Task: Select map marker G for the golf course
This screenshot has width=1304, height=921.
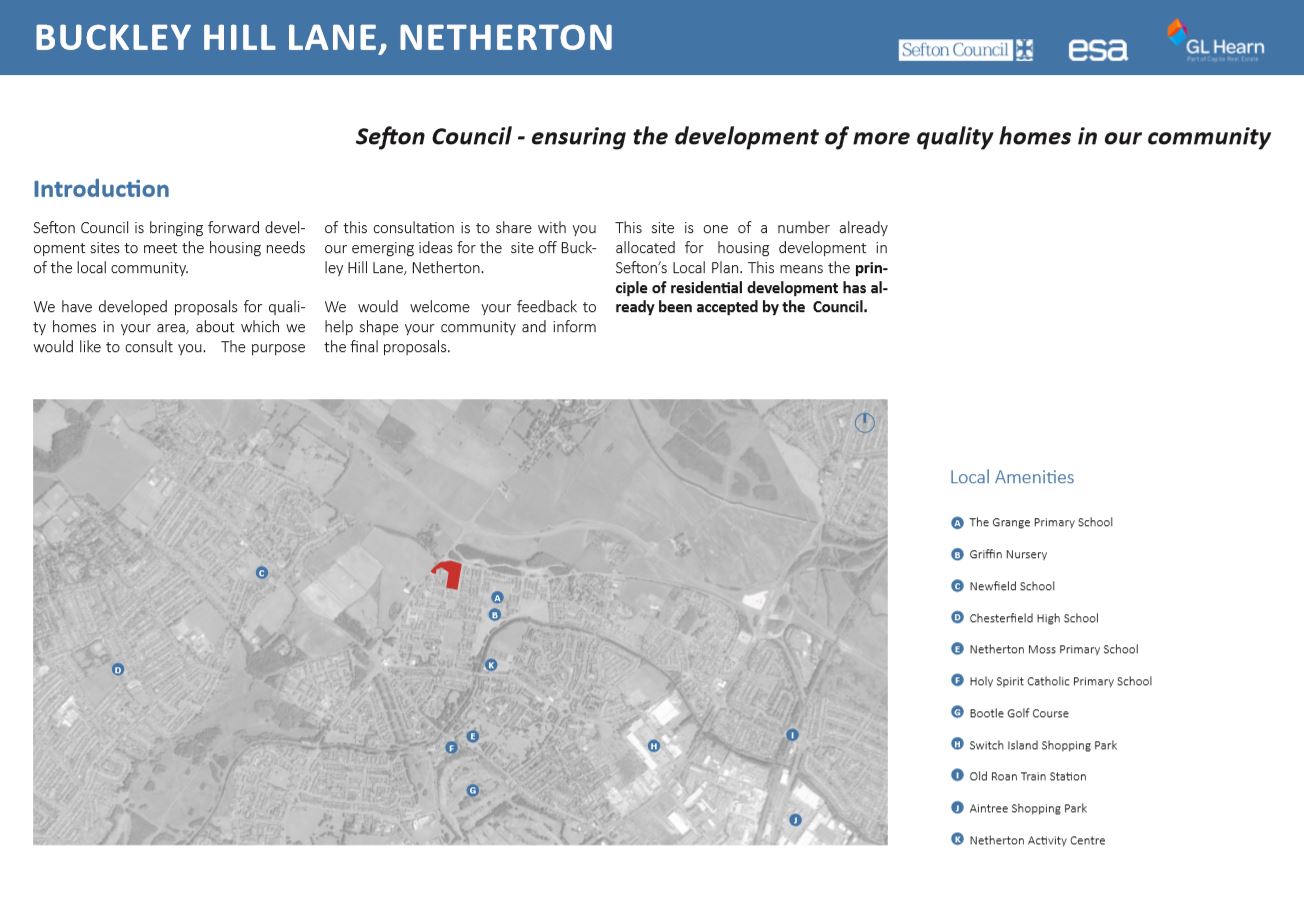Action: pos(473,790)
